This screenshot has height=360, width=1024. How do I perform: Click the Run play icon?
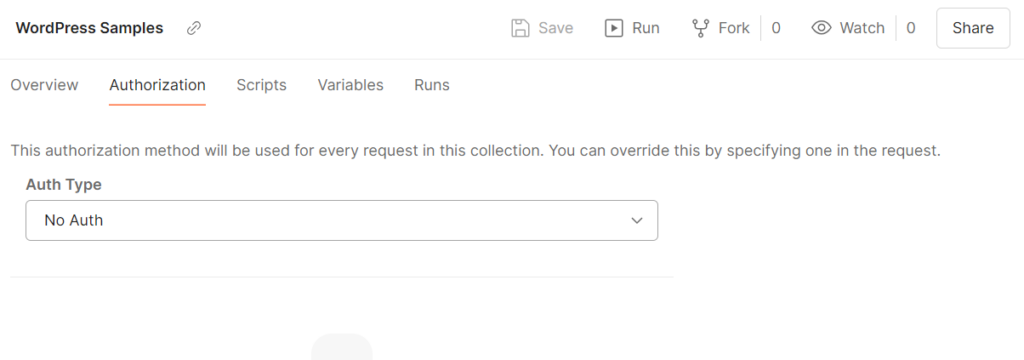(614, 28)
